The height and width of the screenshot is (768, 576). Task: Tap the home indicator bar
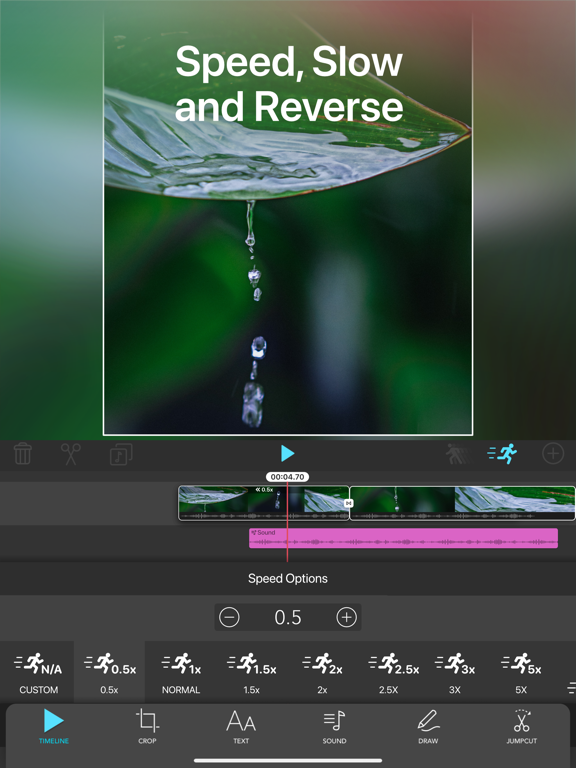[288, 761]
